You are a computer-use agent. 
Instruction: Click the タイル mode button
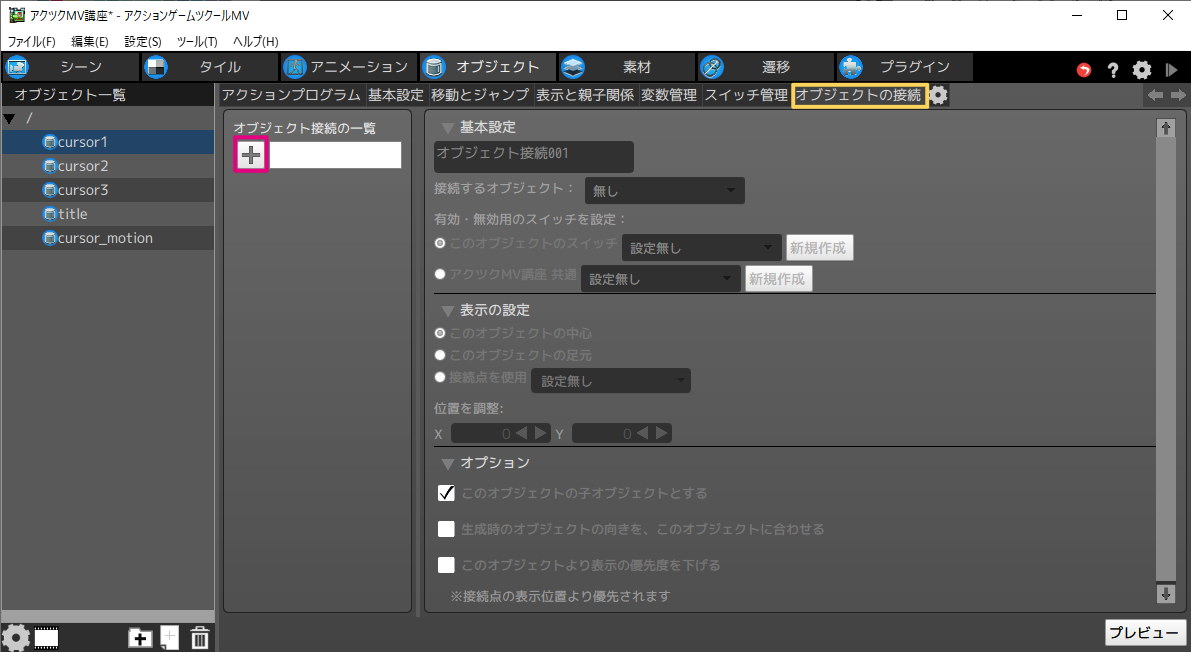point(208,67)
